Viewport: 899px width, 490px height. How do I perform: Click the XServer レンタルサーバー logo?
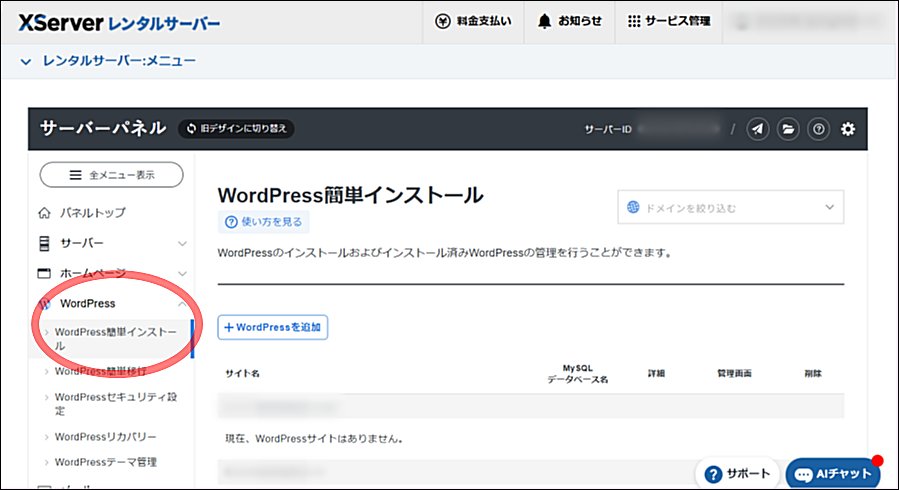tap(119, 23)
